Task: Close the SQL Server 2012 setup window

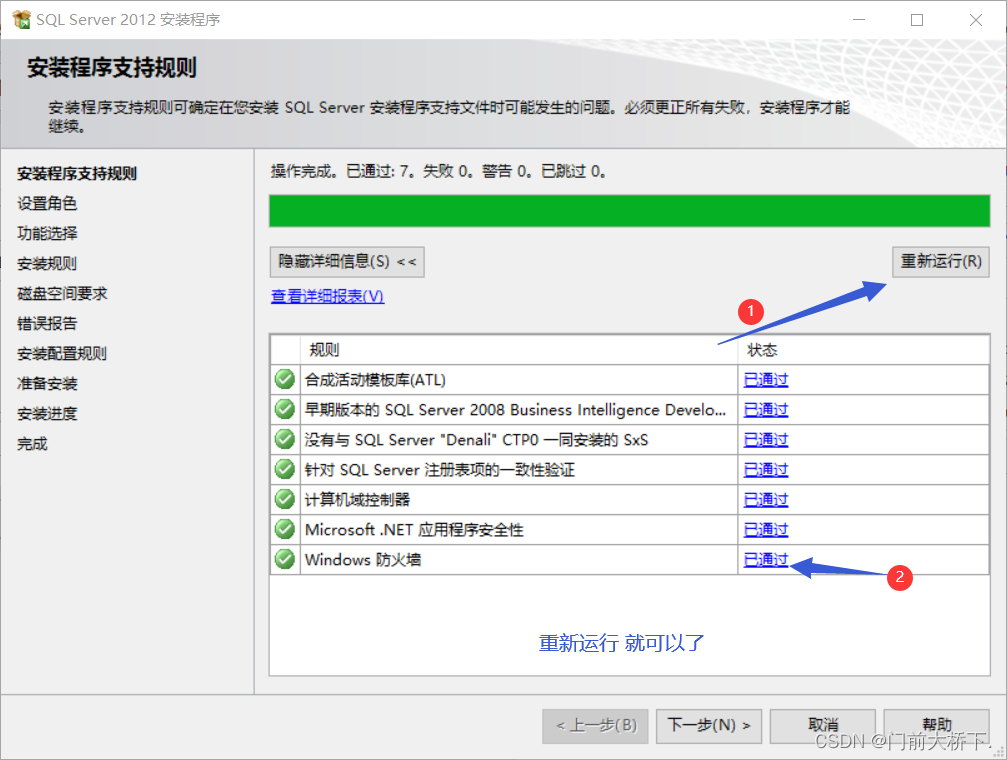Action: [976, 20]
